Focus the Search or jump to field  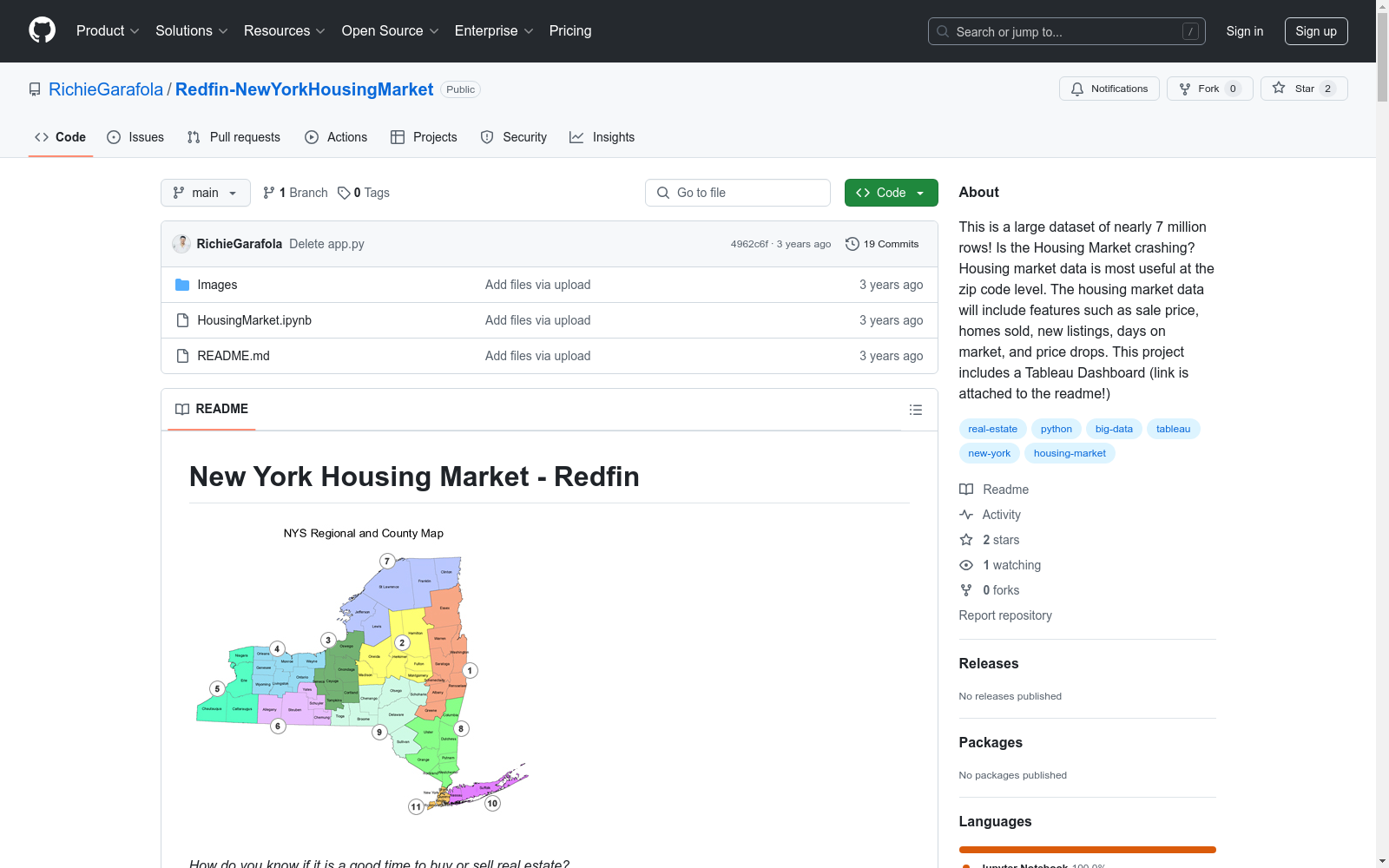pos(1067,31)
